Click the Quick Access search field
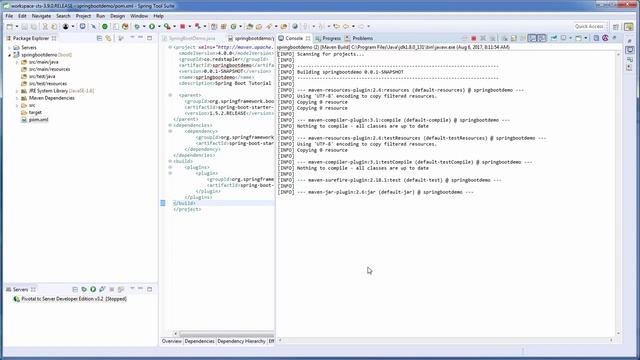Screen dimensions: 640x360 click(590, 27)
